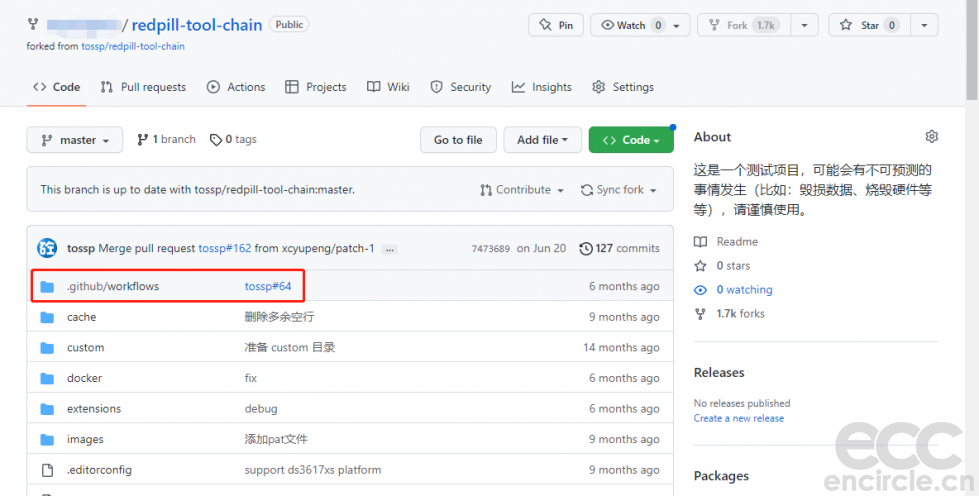Expand the Star lists dropdown arrow
Viewport: 979px width, 496px height.
(925, 26)
